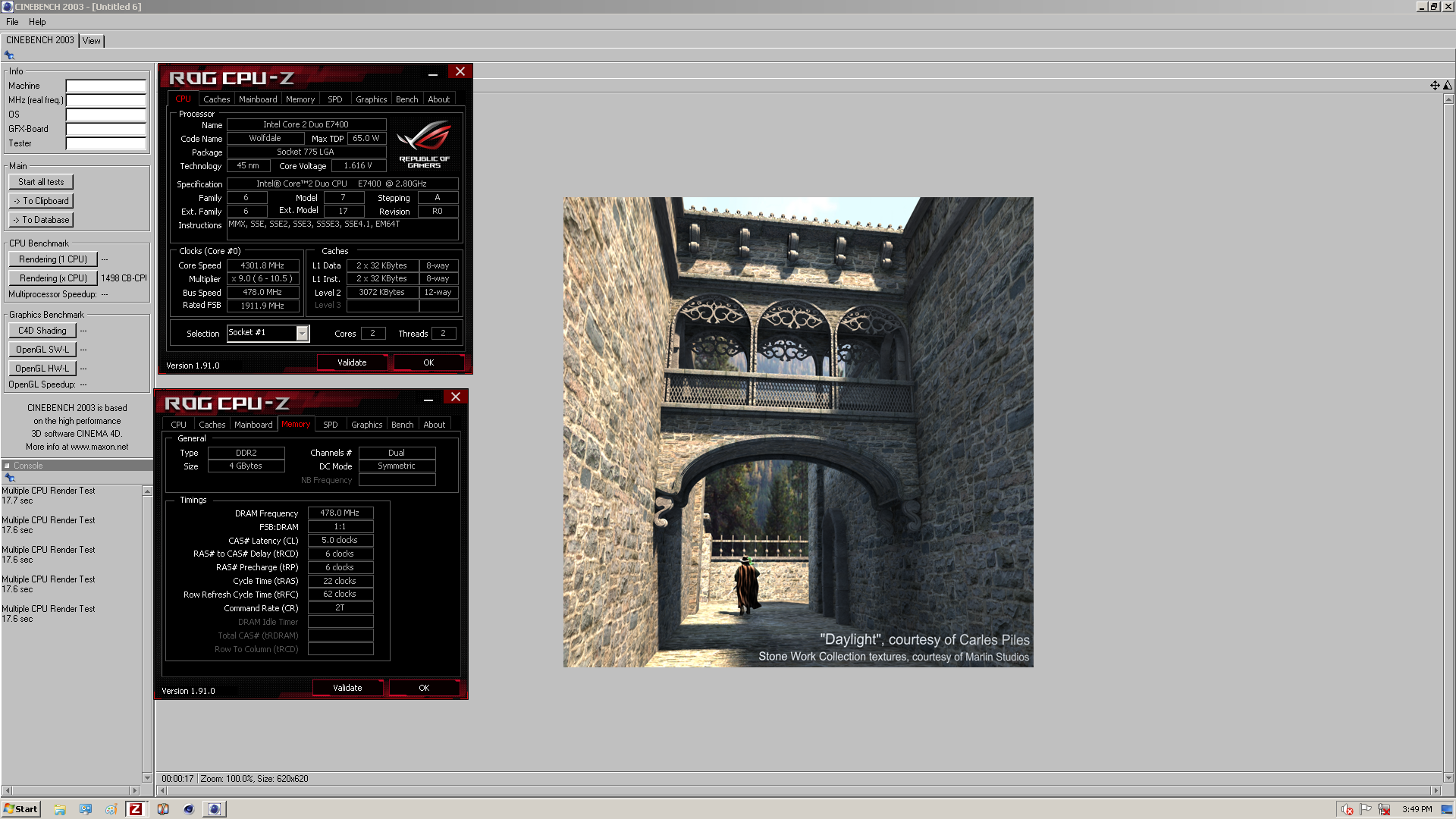Screen dimensions: 1456x819
Task: Click the Action Center flag tray icon
Action: pos(1366,809)
